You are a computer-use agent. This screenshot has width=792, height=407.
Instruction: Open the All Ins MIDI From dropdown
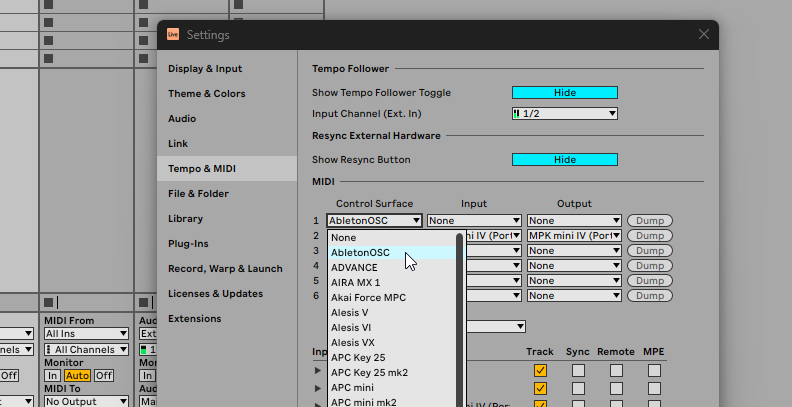pyautogui.click(x=86, y=334)
